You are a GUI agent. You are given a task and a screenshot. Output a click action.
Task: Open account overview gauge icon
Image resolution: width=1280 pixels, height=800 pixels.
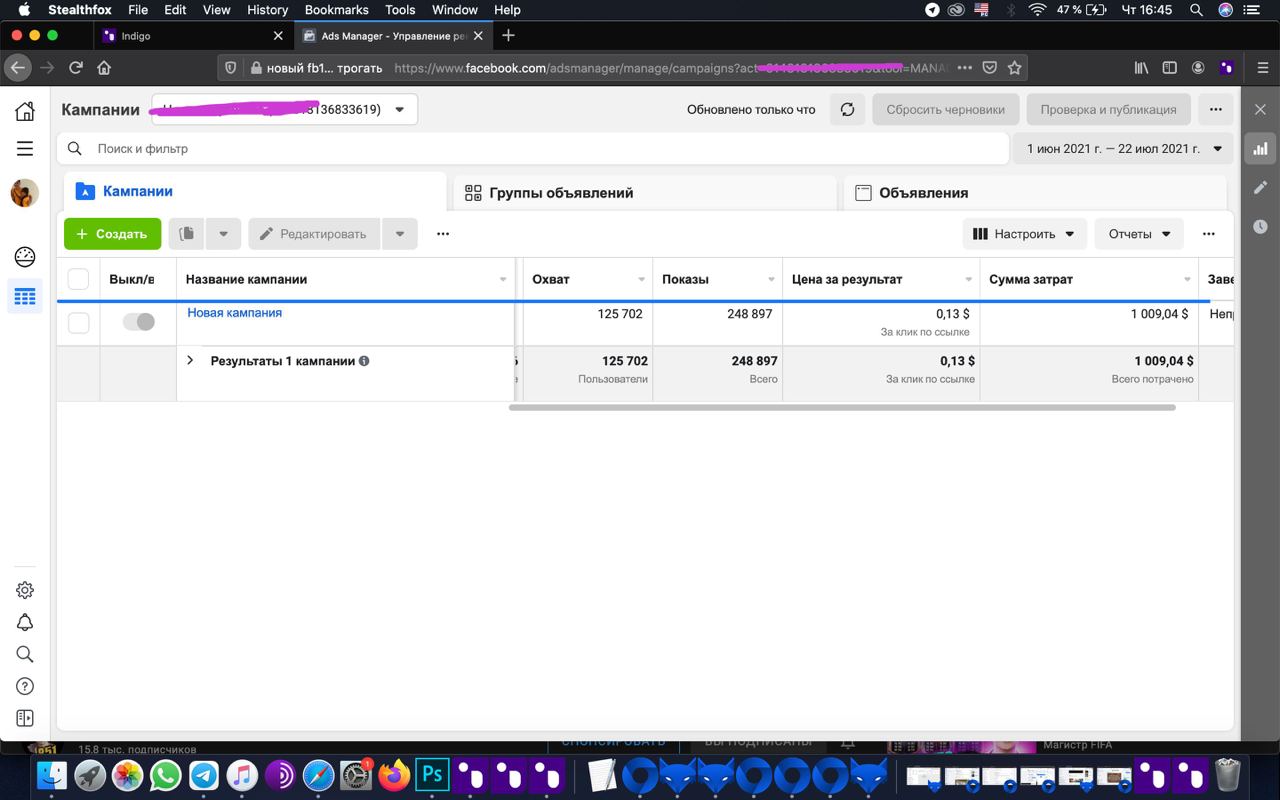point(25,257)
